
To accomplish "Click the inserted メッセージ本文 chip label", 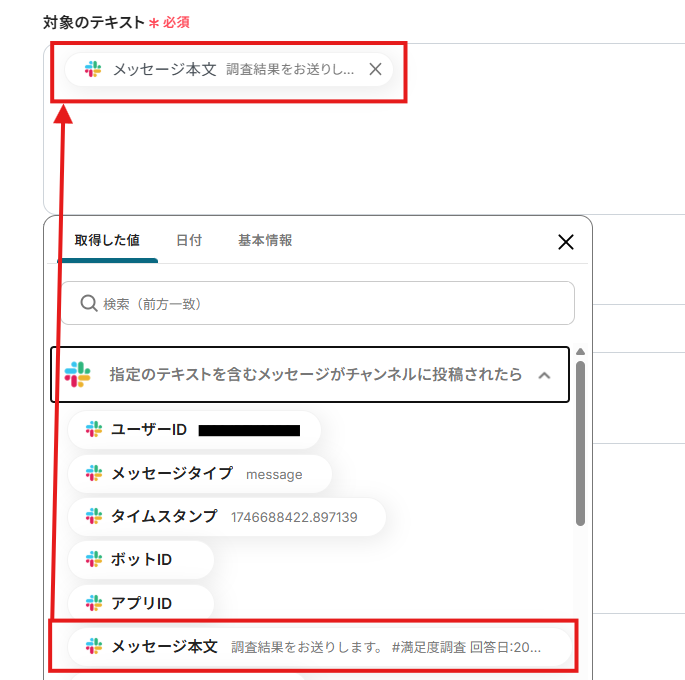I will point(165,69).
